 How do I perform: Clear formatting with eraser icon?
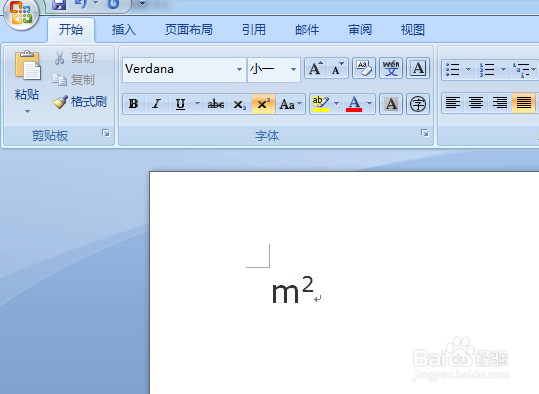364,68
